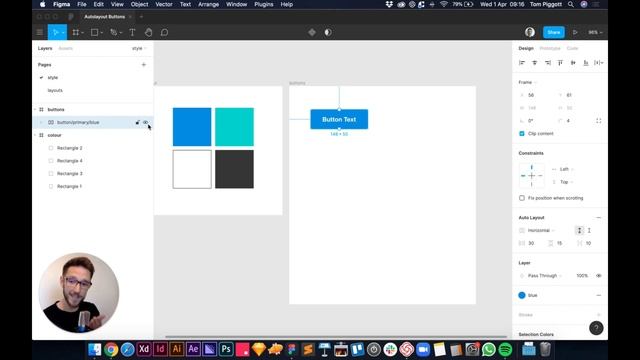Image resolution: width=640 pixels, height=360 pixels.
Task: Switch to the Prototype tab
Action: (x=550, y=48)
